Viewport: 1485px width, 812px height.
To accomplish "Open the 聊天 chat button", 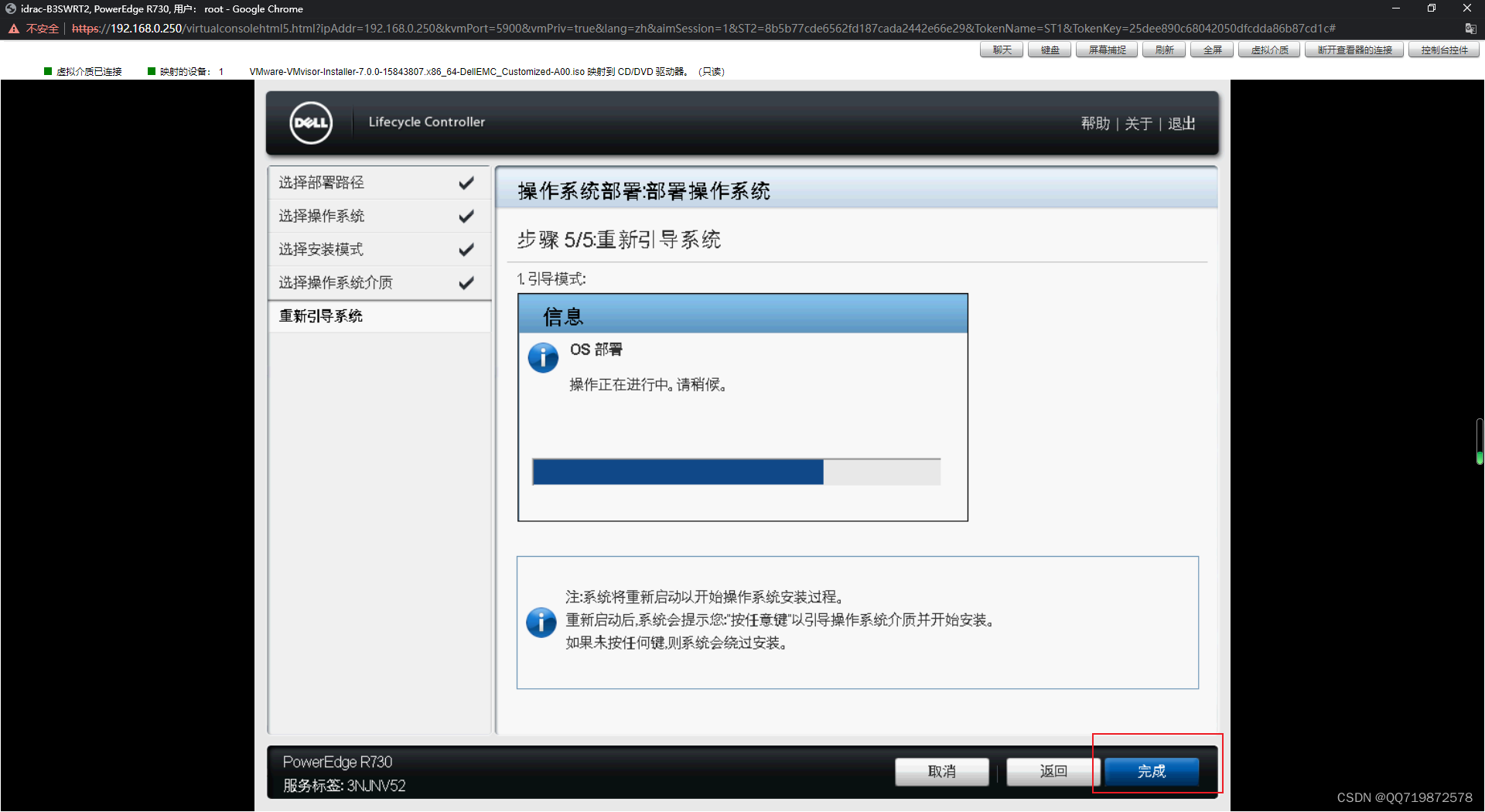I will point(1002,50).
